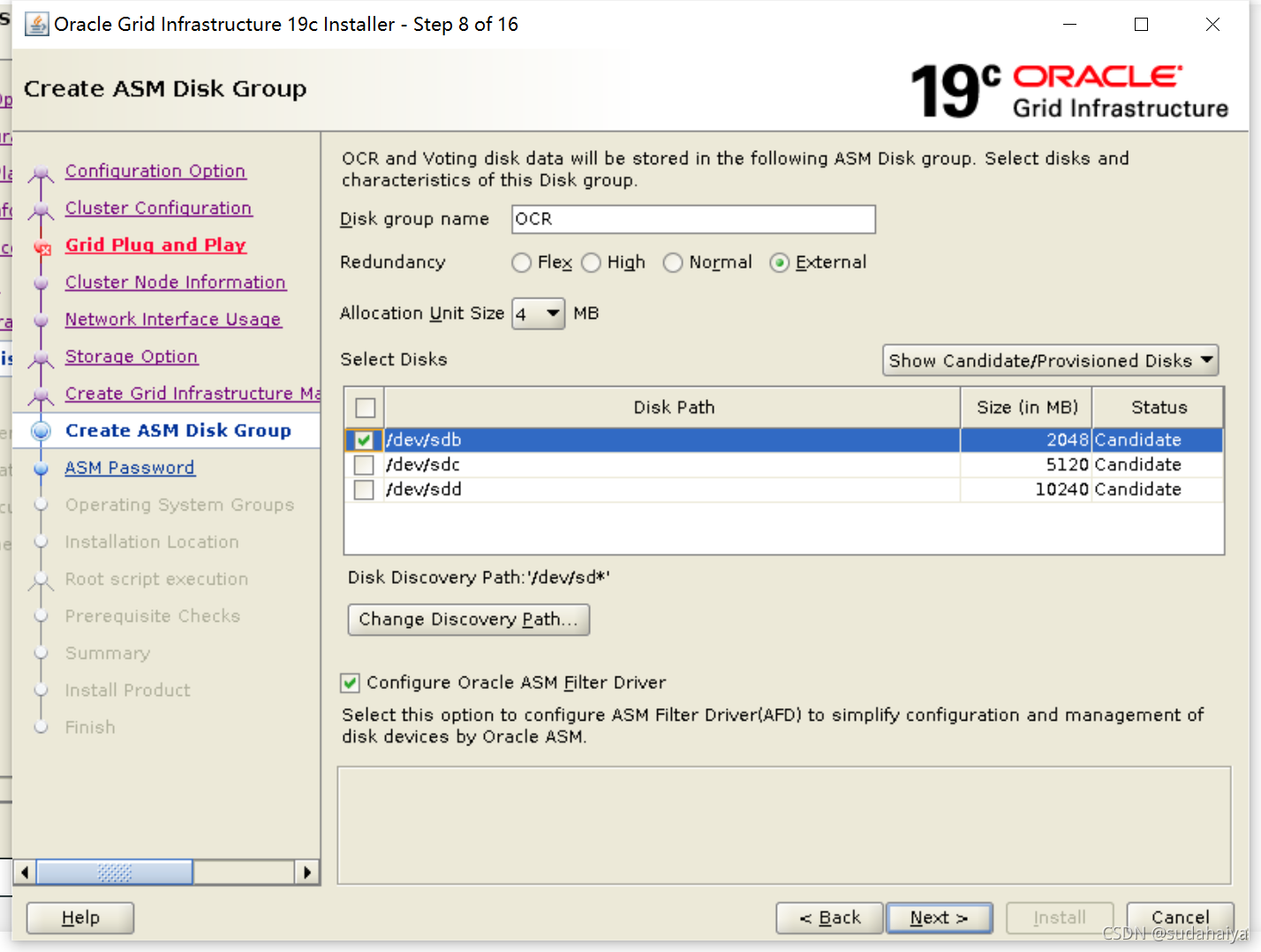Click the Java installer icon in title bar

point(37,24)
